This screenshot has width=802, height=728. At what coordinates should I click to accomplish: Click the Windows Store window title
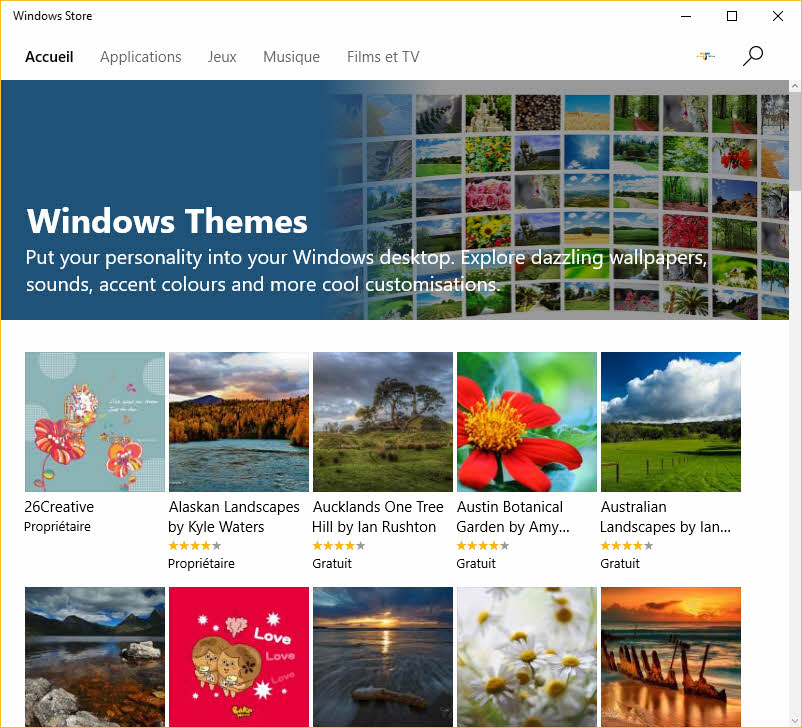53,16
